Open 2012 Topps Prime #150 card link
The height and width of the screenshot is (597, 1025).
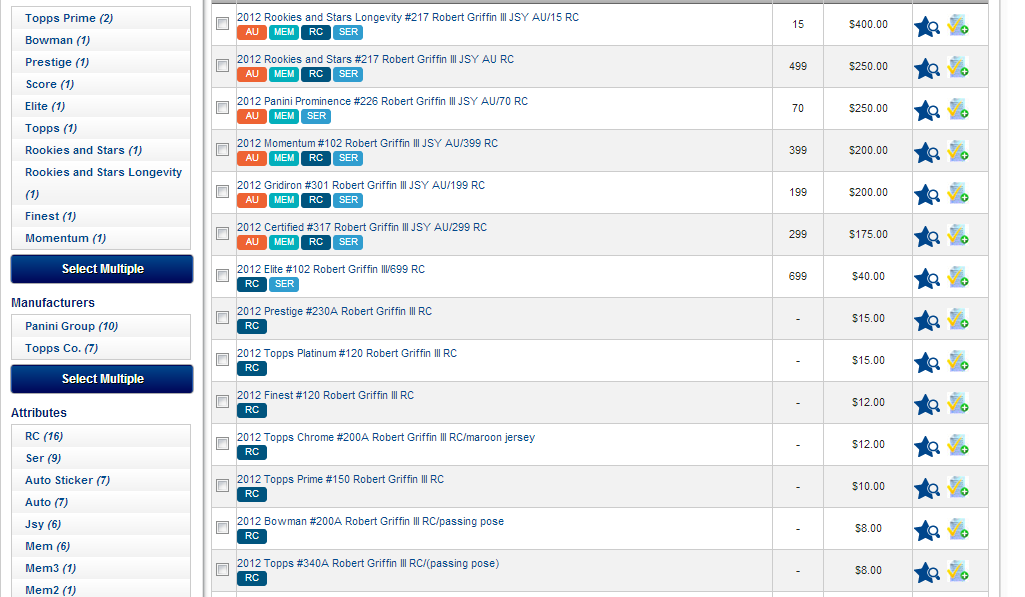340,479
